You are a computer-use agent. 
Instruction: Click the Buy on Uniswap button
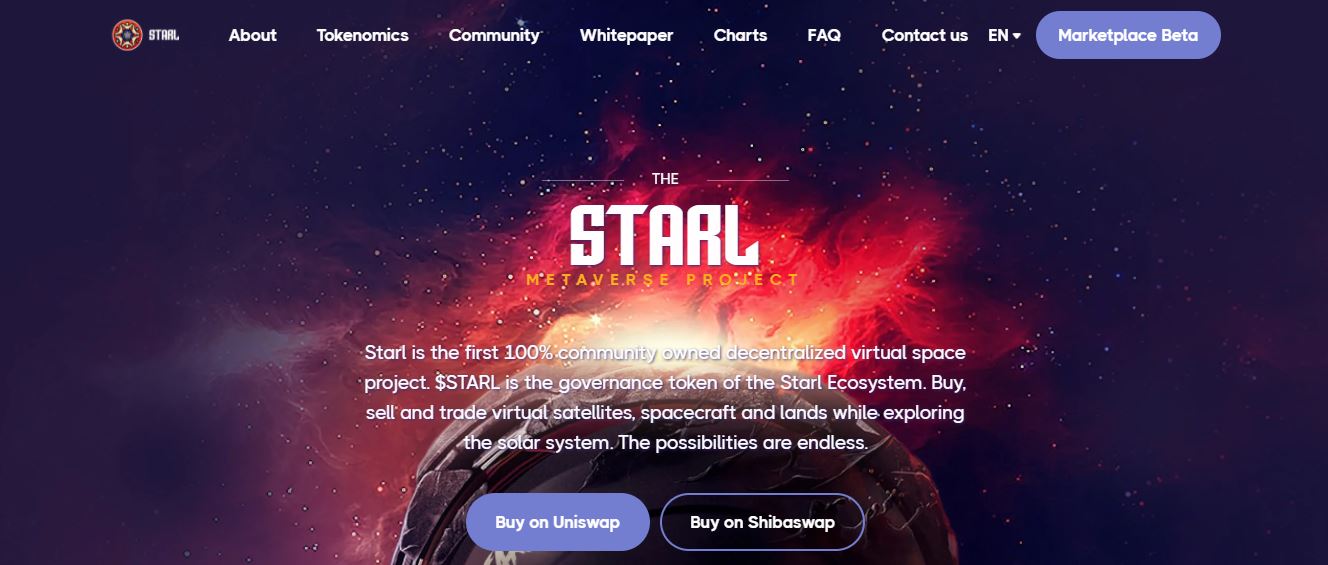click(x=557, y=522)
